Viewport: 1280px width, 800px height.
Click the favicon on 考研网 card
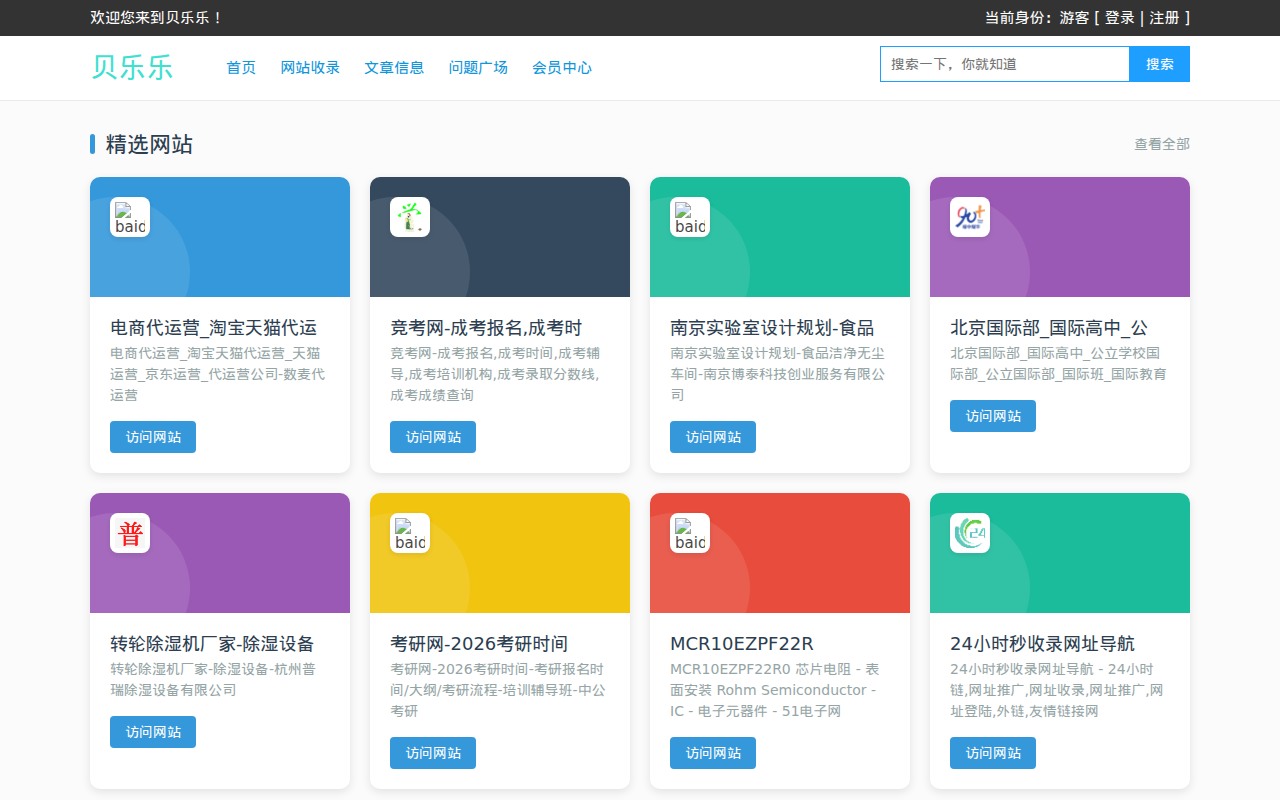tap(409, 533)
